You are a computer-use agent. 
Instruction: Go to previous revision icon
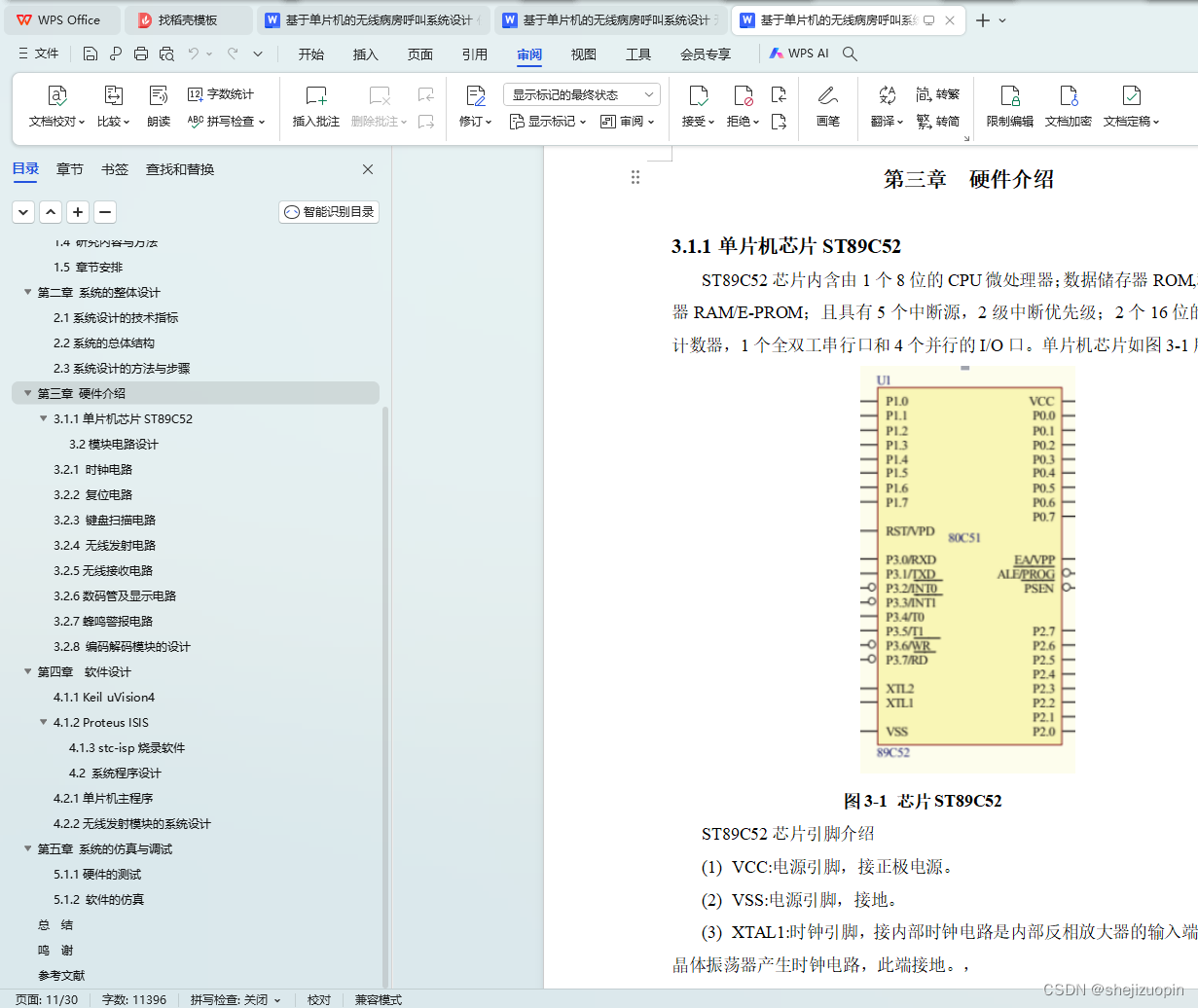[x=779, y=94]
